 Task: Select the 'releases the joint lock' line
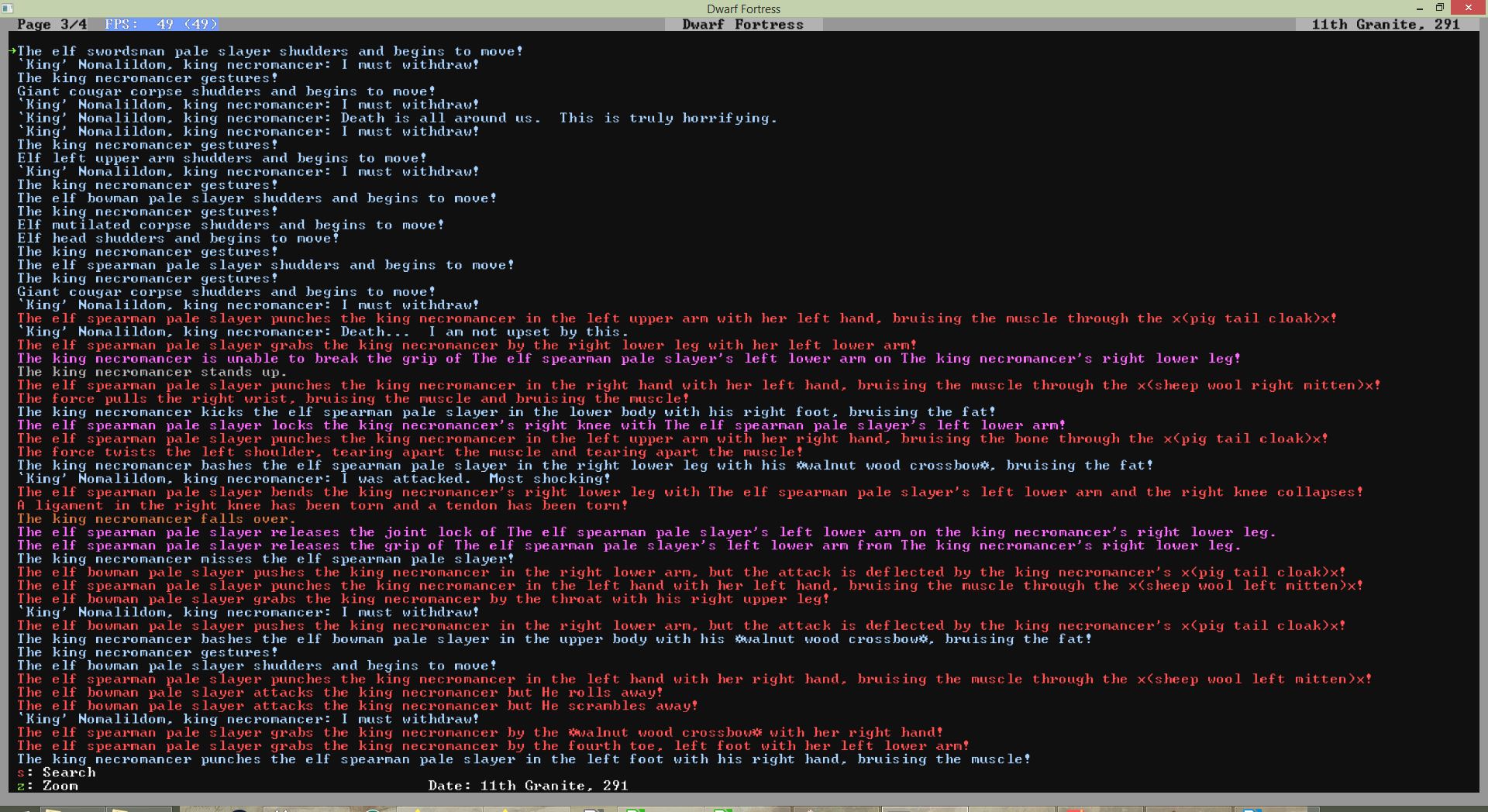click(x=646, y=532)
